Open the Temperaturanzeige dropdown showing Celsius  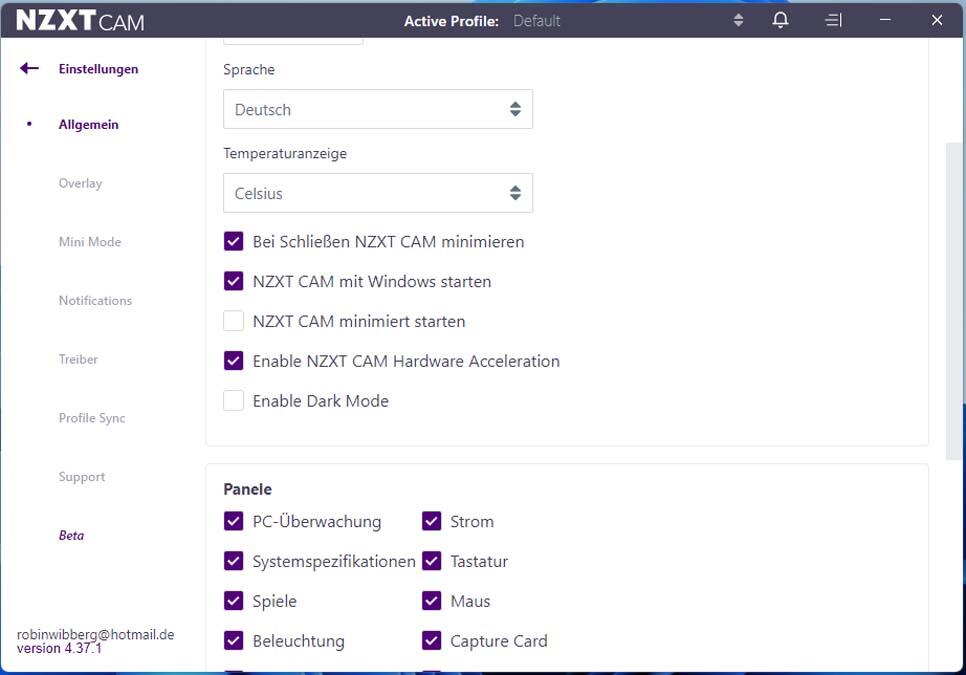click(378, 193)
